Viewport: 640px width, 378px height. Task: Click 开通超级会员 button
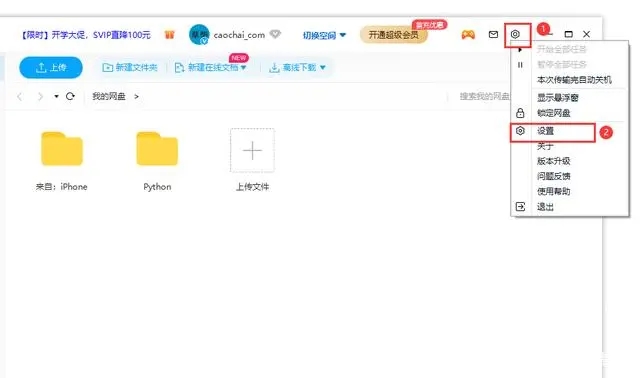pyautogui.click(x=393, y=35)
